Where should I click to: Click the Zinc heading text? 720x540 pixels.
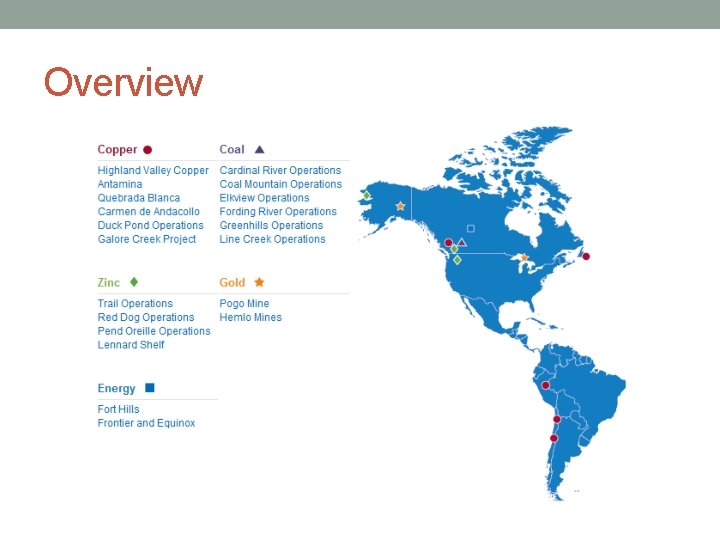coord(108,282)
